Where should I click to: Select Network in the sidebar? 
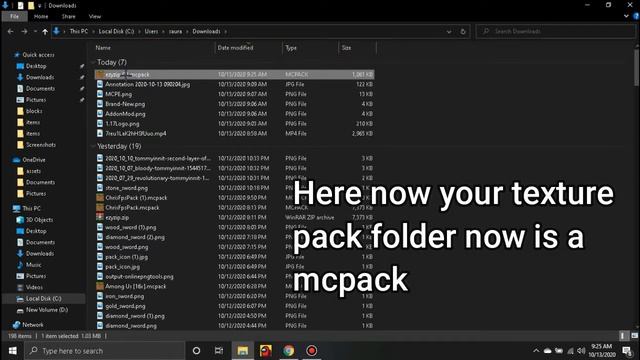pos(33,325)
